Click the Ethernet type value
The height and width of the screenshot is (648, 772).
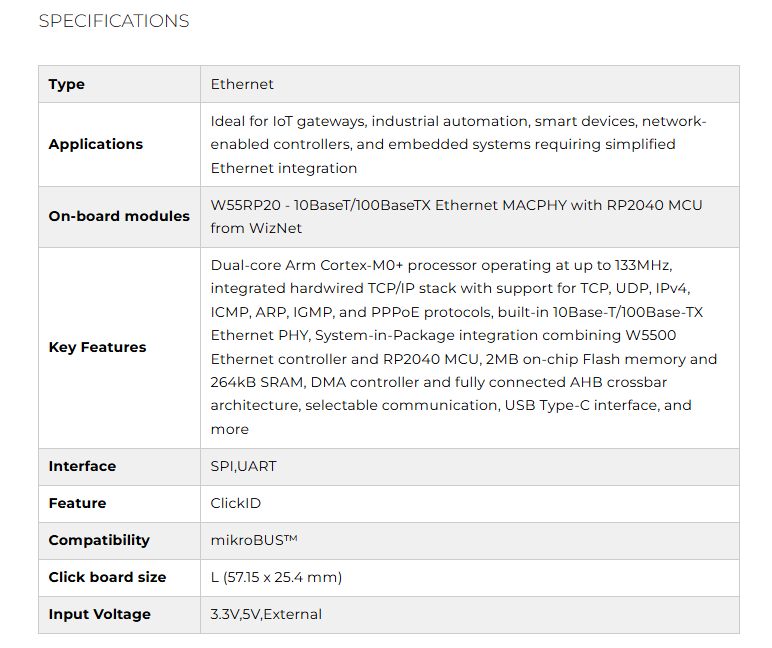pyautogui.click(x=242, y=85)
